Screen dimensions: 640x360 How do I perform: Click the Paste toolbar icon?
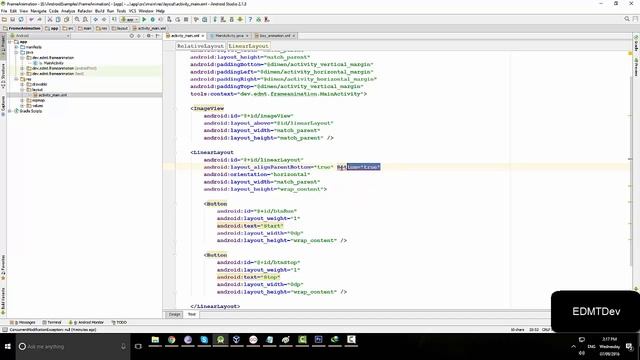point(67,19)
